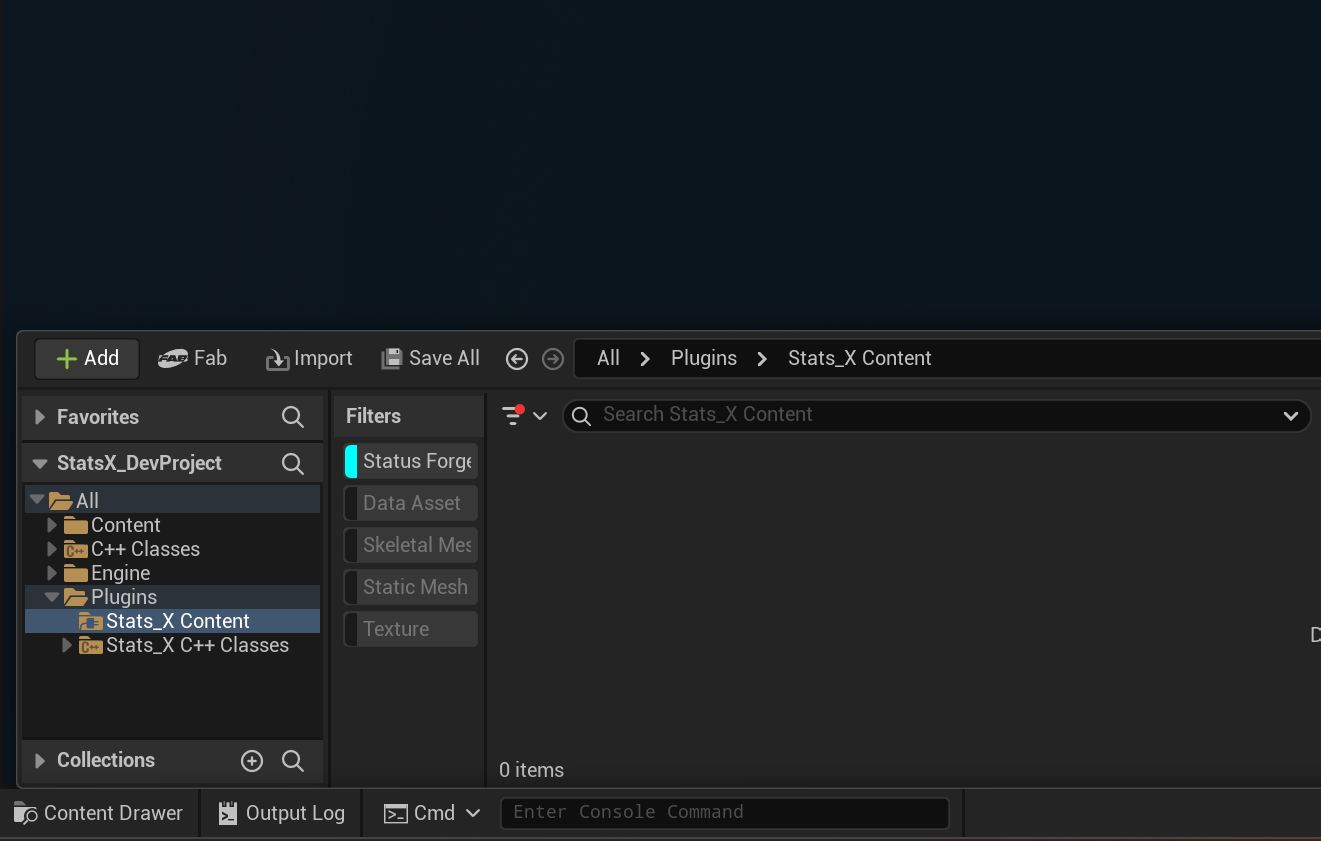Click the Save All button
The width and height of the screenshot is (1321, 841).
[431, 358]
